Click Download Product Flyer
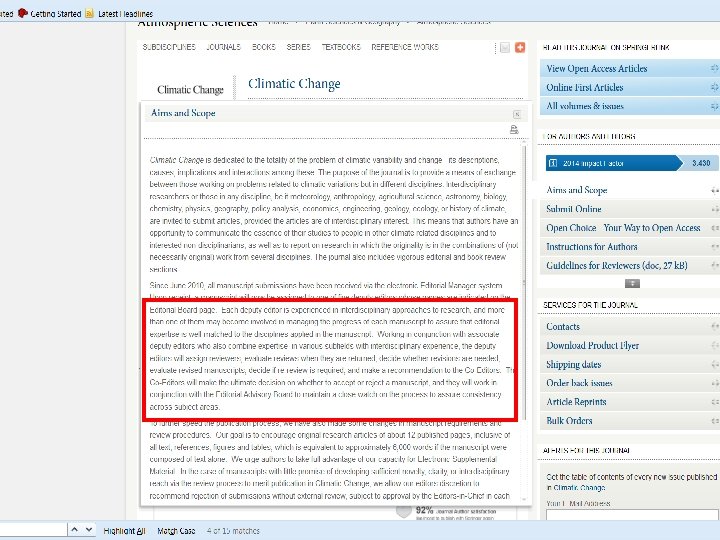The width and height of the screenshot is (720, 540). click(x=592, y=345)
